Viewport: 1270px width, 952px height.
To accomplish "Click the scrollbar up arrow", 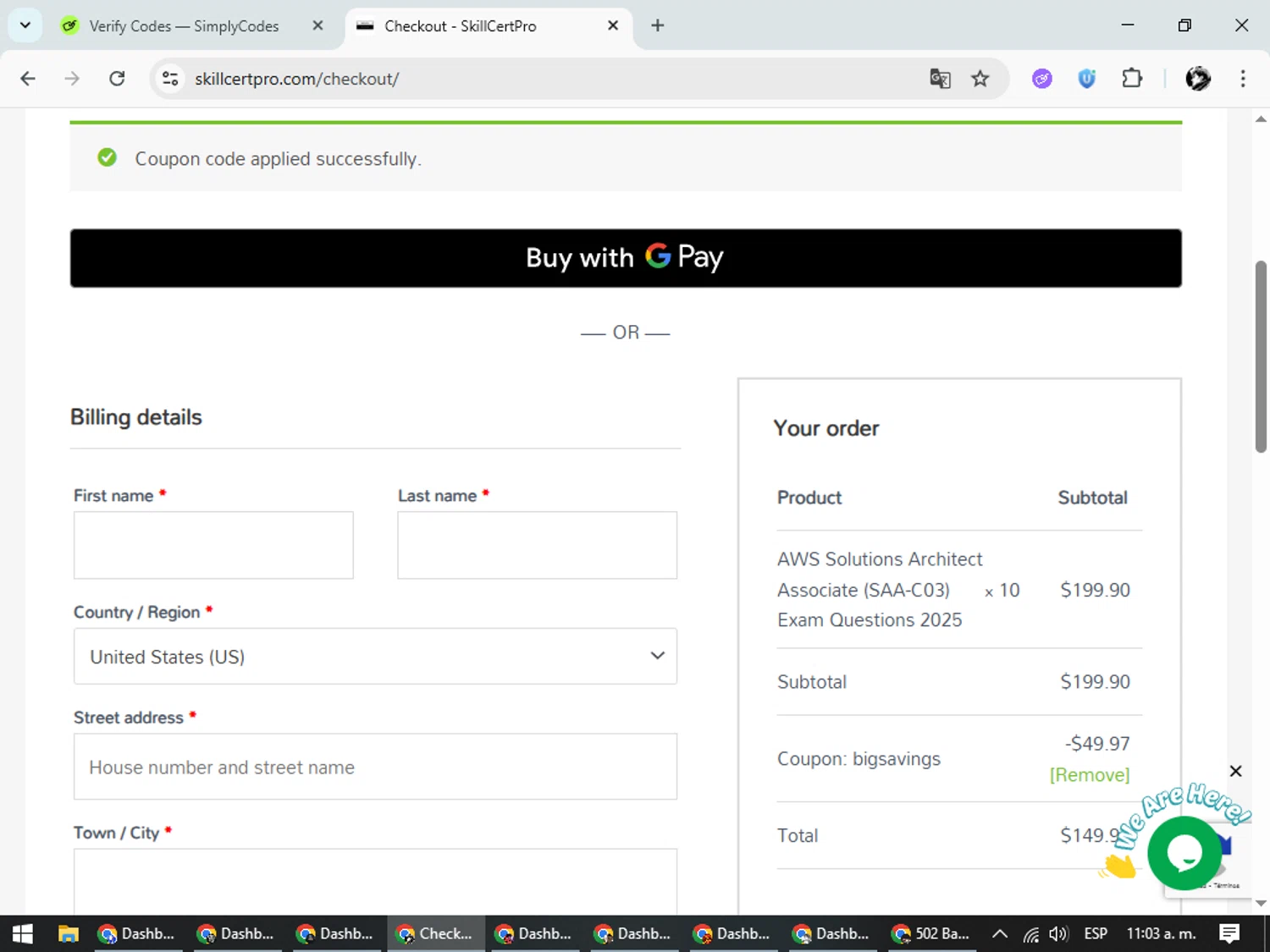I will [1261, 118].
